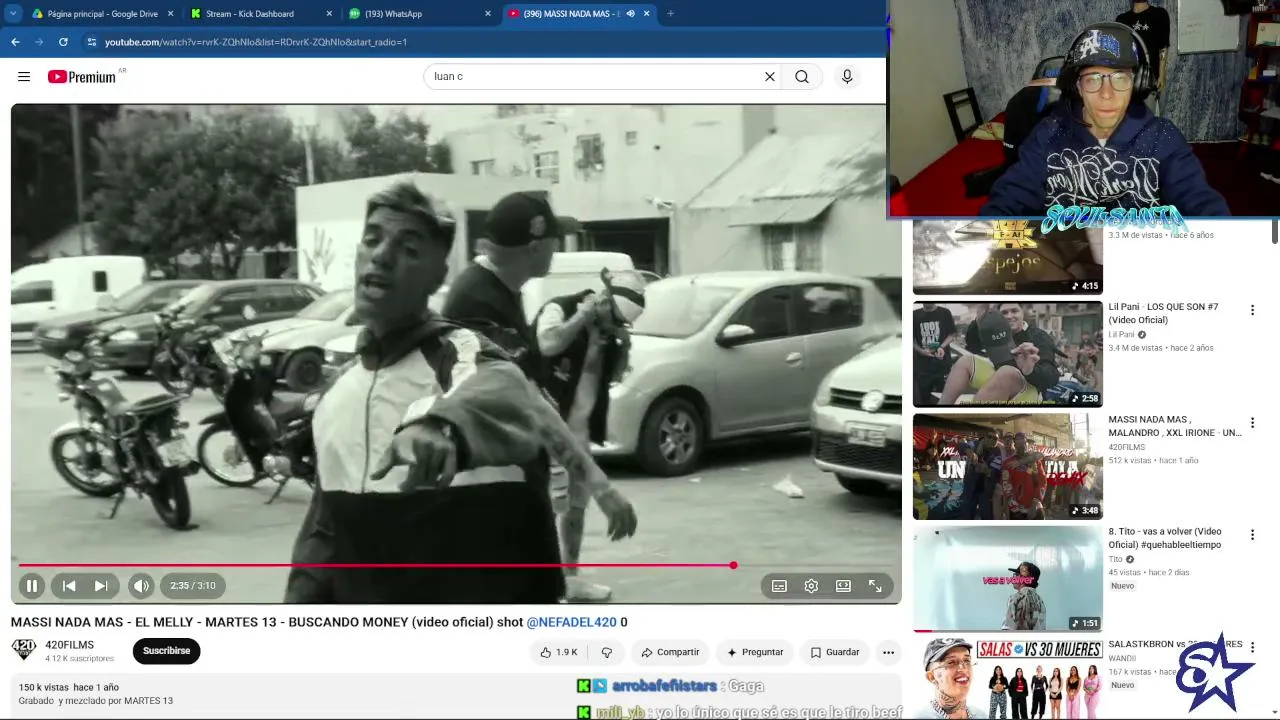1280x720 pixels.
Task: View site information next to the URL
Action: tap(92, 42)
